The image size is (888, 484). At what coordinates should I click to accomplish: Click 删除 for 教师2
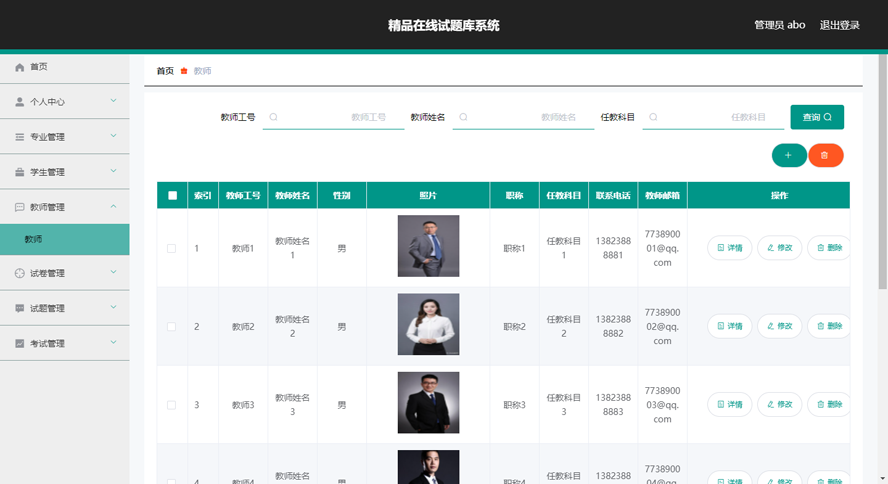829,326
